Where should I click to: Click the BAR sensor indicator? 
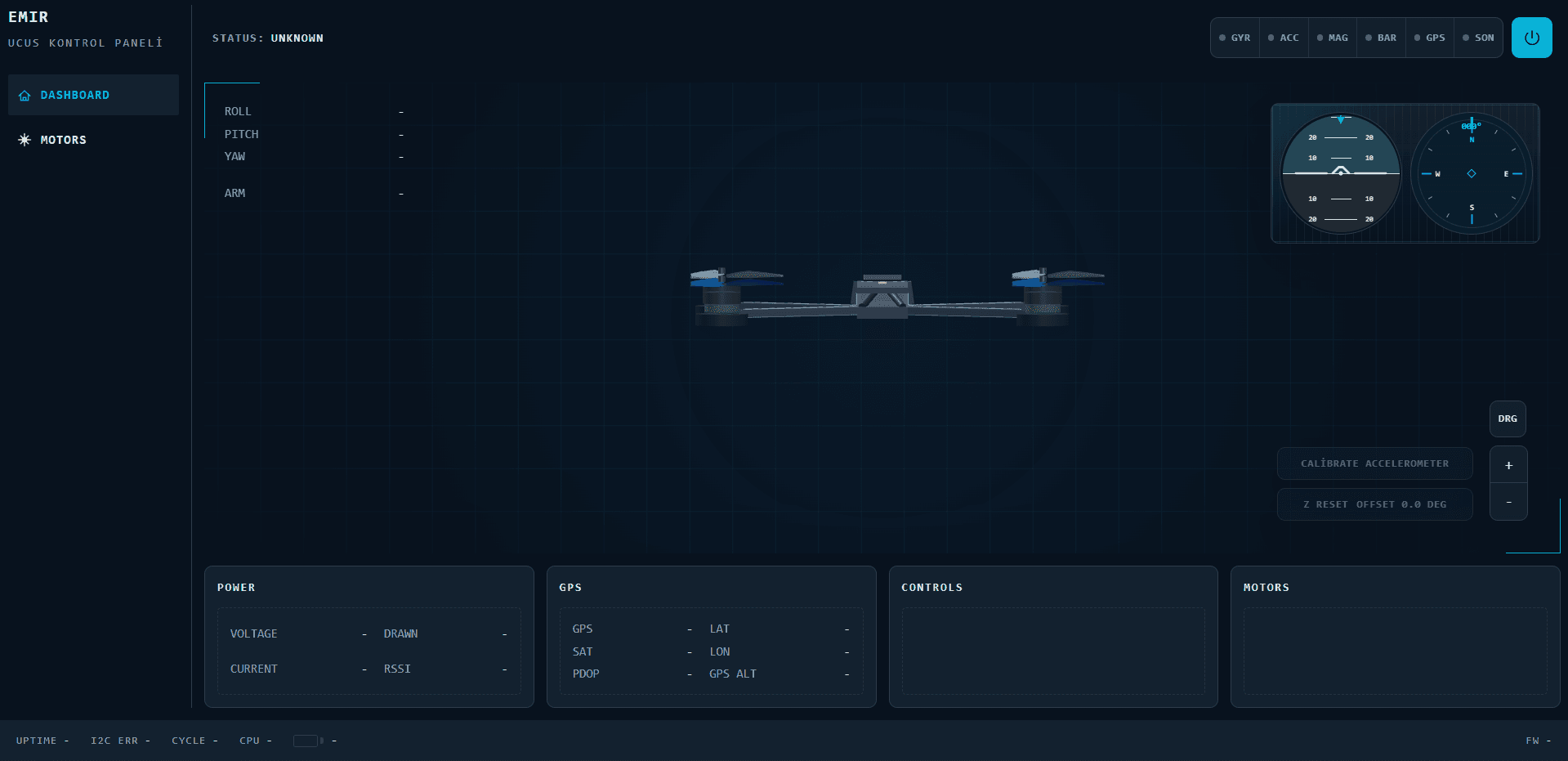pyautogui.click(x=1381, y=38)
